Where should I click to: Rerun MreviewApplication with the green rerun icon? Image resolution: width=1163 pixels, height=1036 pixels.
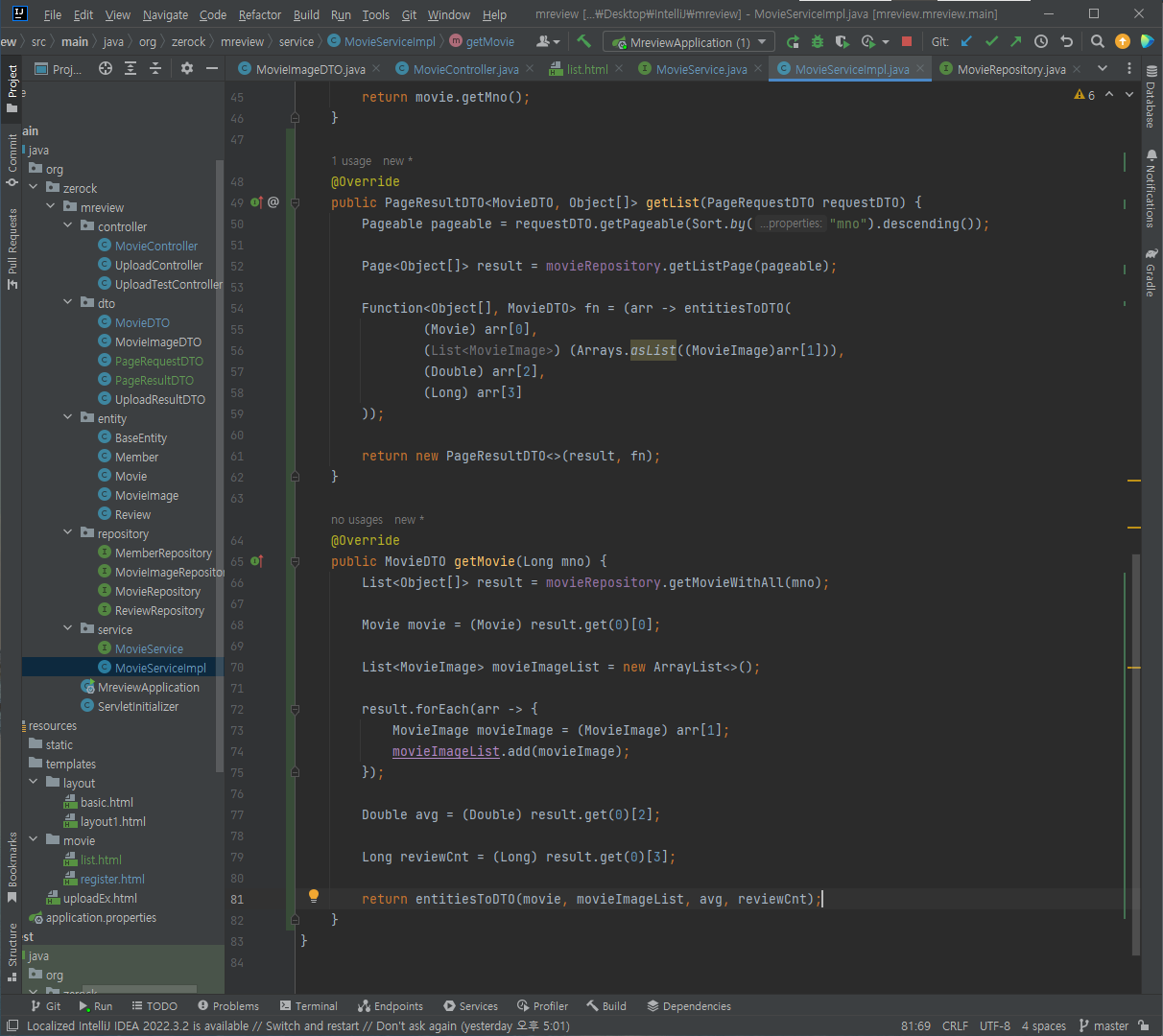tap(793, 41)
